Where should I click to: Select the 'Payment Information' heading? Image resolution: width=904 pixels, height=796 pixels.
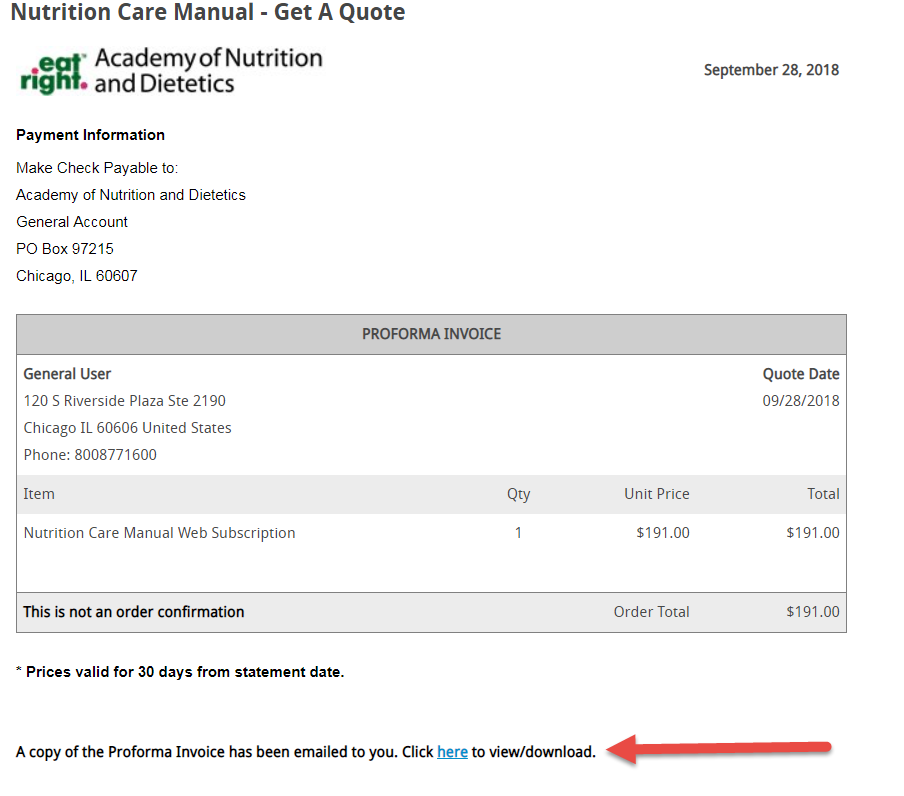(x=91, y=135)
